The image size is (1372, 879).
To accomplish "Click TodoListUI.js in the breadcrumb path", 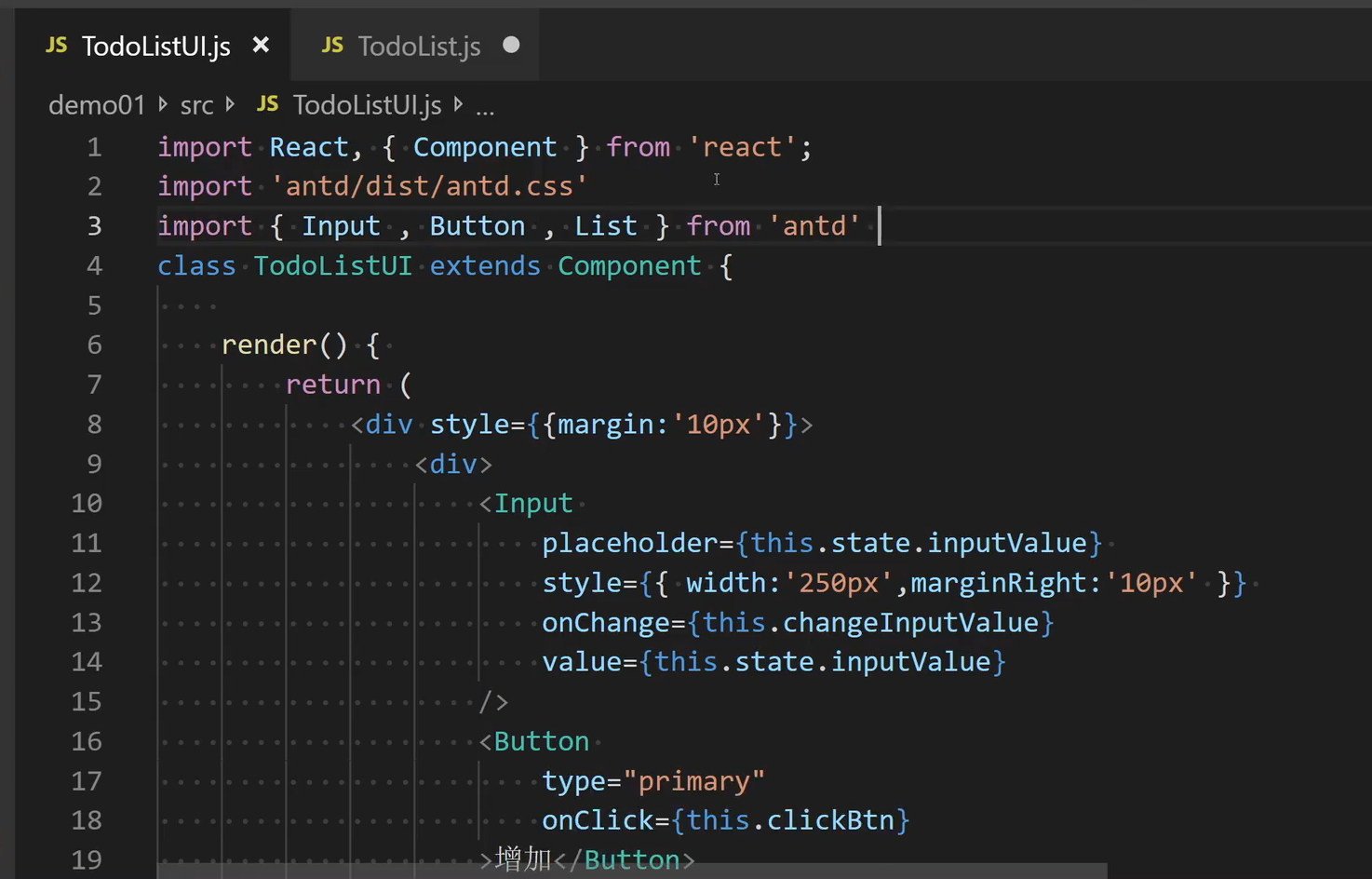I will tap(367, 105).
